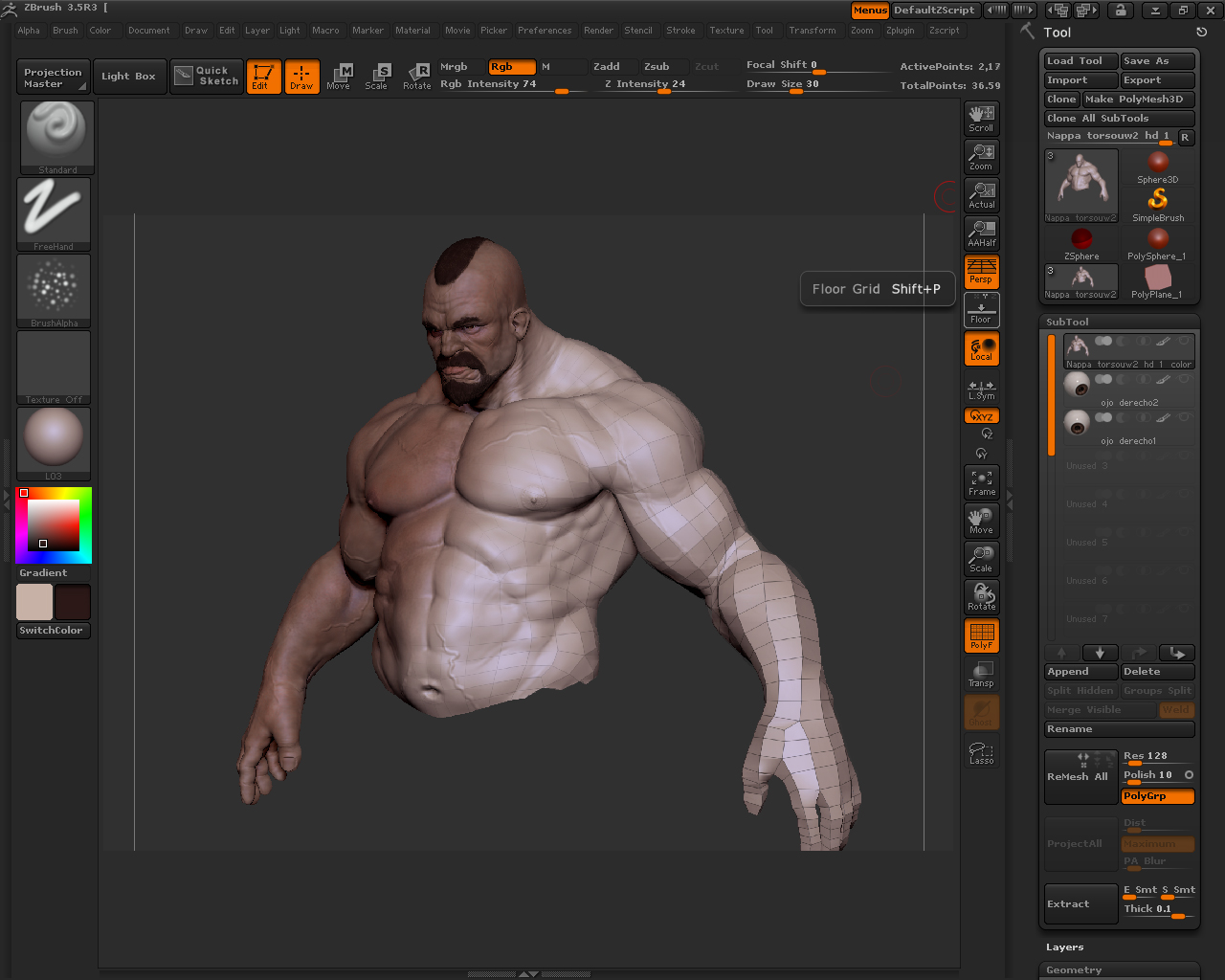Toggle L.Sym local symmetry
The width and height of the screenshot is (1225, 980).
[982, 389]
